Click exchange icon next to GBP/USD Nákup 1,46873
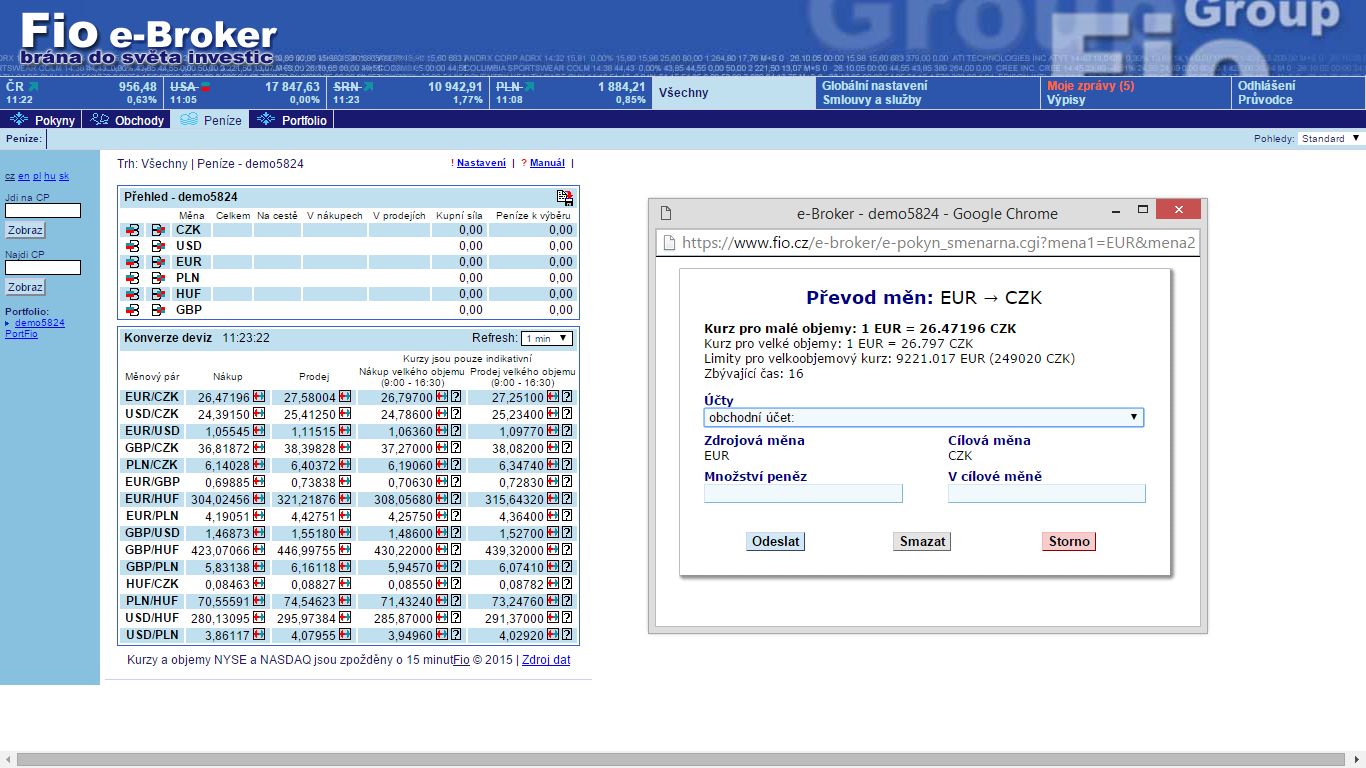This screenshot has width=1366, height=768. tap(258, 533)
